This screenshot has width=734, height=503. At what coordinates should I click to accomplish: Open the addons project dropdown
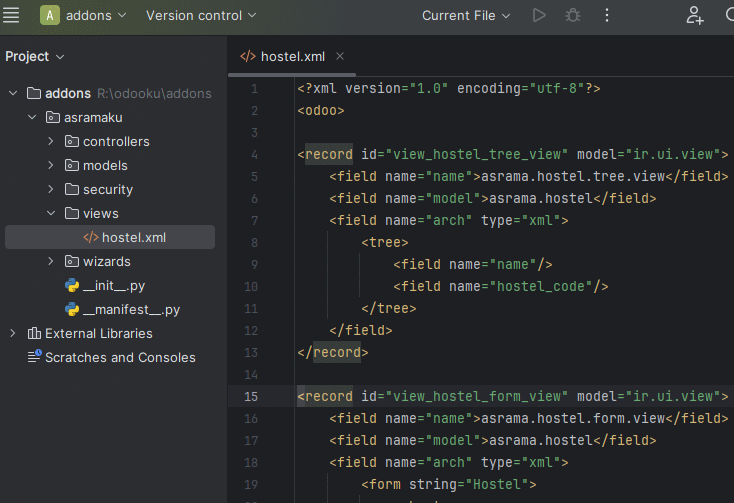click(x=95, y=15)
